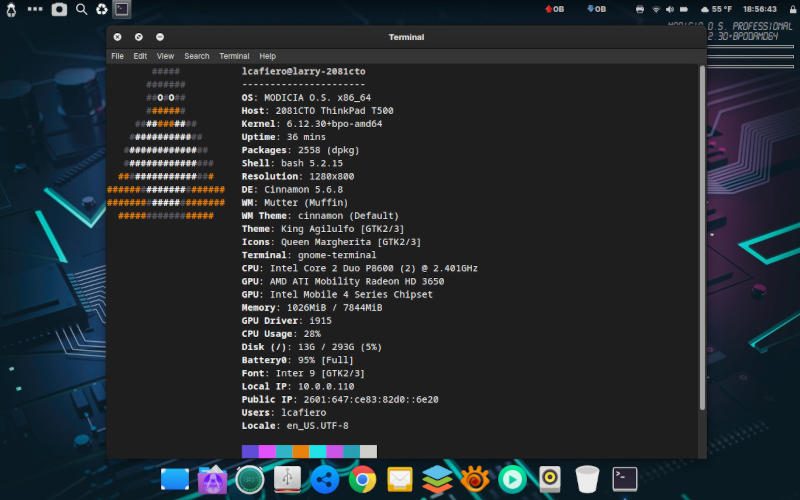Image resolution: width=800 pixels, height=500 pixels.
Task: Click the AMD ATI Mobility Radeon GPU line
Action: (343, 281)
